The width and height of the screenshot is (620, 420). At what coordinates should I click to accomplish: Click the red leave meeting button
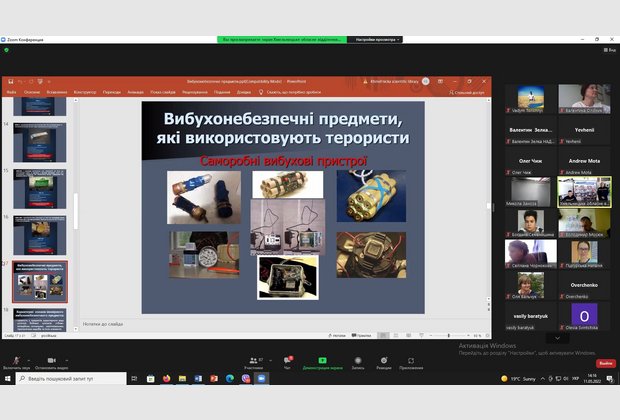click(x=606, y=363)
